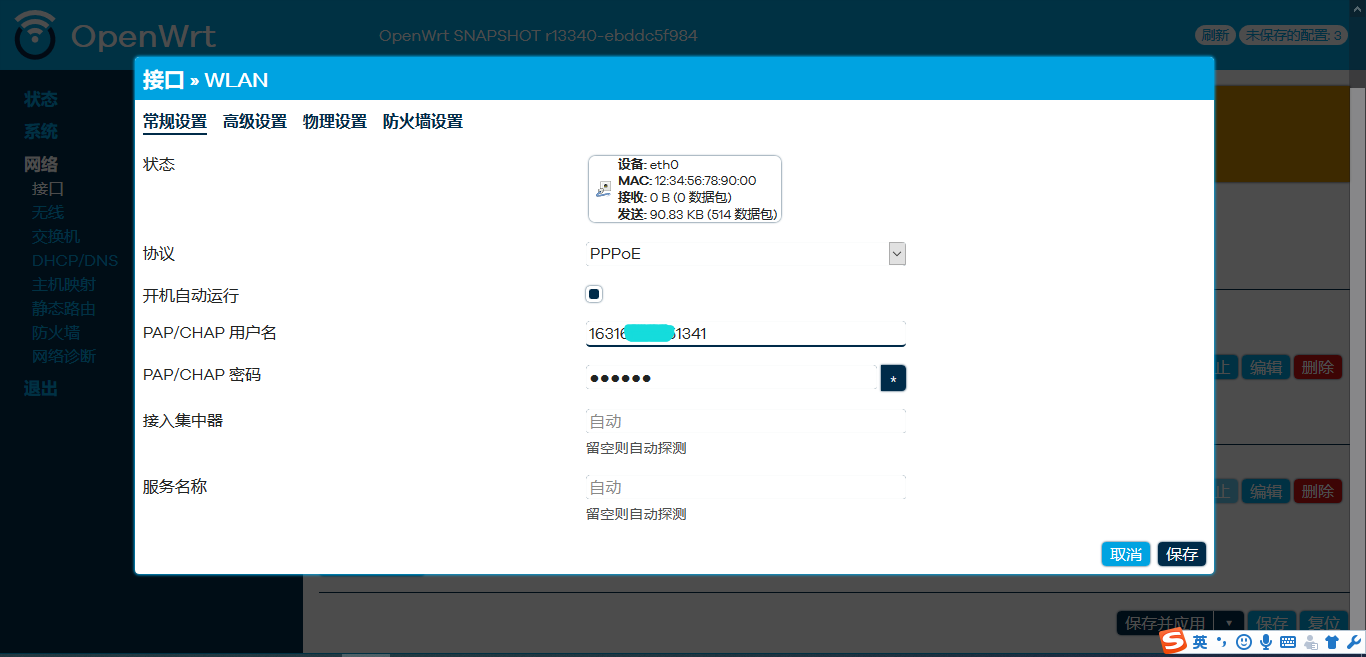Switch to the 高级设置 tab

click(x=254, y=122)
